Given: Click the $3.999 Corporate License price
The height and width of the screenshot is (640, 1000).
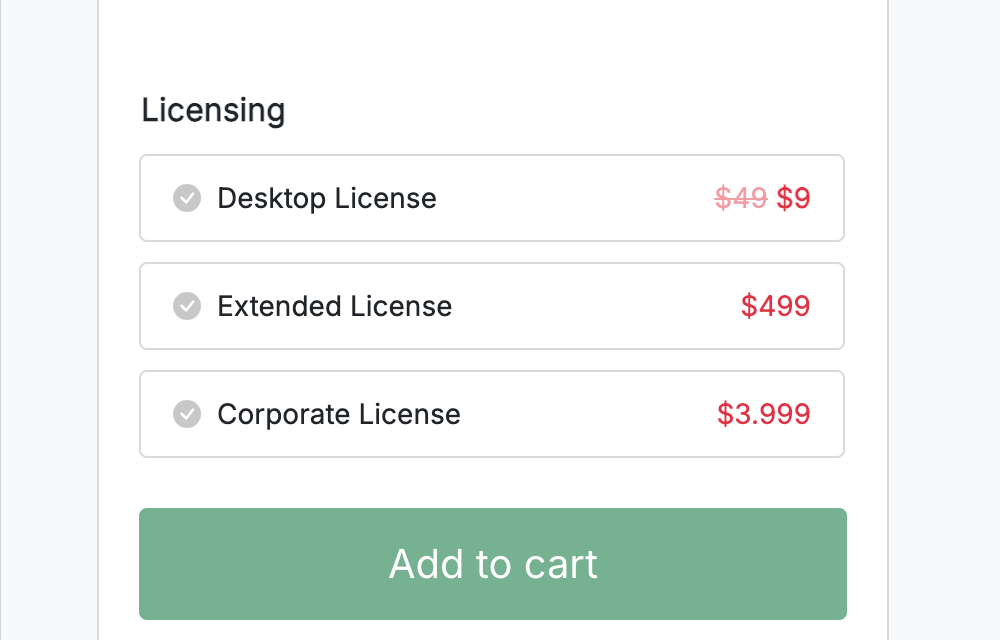Looking at the screenshot, I should tap(763, 414).
